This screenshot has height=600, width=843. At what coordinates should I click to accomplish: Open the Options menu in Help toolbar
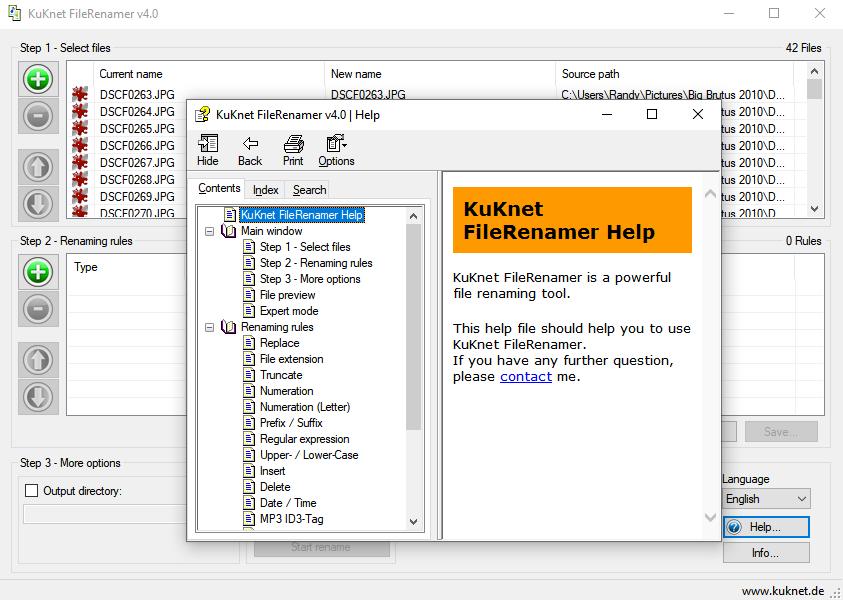(x=336, y=151)
